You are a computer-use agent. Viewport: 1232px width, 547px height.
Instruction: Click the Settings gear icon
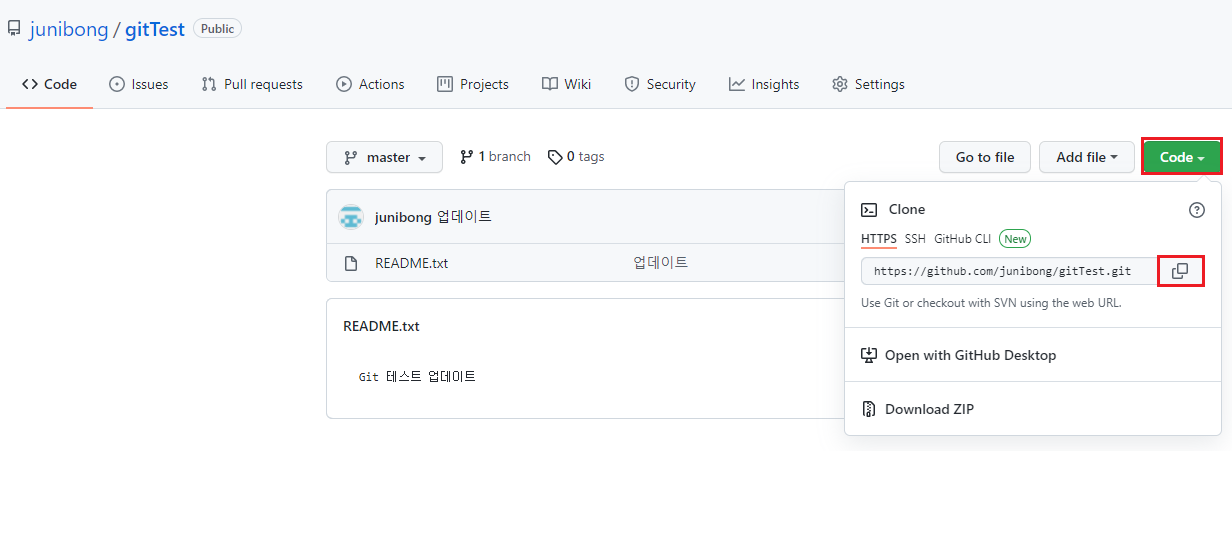pyautogui.click(x=840, y=84)
